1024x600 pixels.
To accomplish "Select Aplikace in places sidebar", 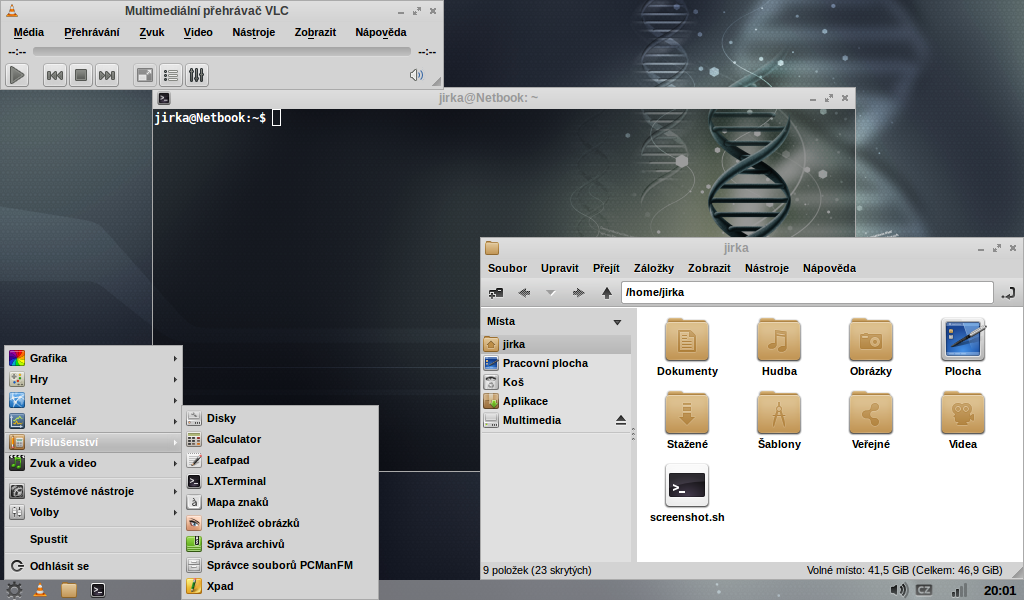I will click(x=557, y=401).
